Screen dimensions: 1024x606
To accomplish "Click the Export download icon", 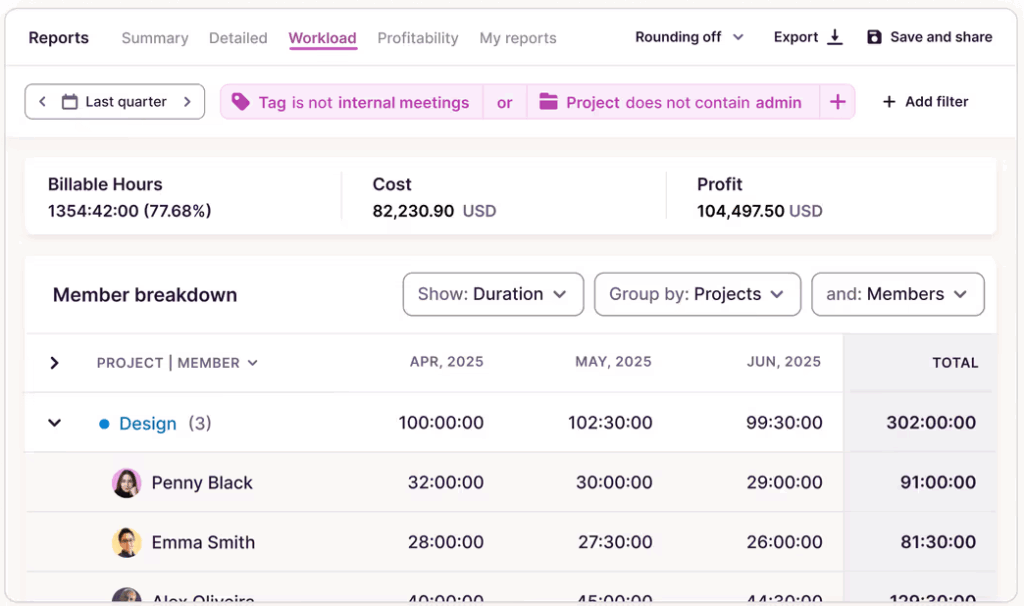I will (835, 37).
